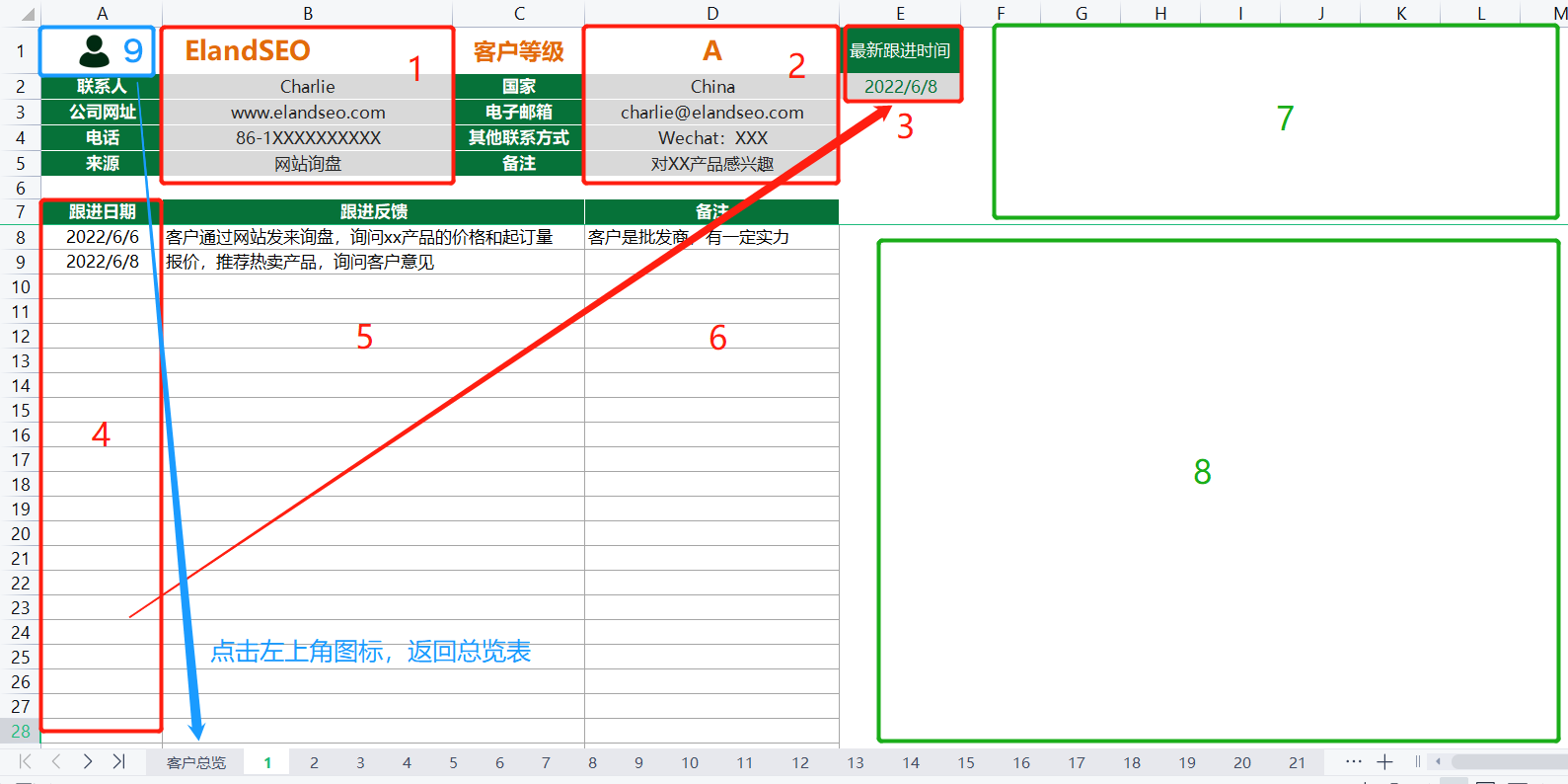The height and width of the screenshot is (784, 1568).
Task: Select the 联系人 label cell
Action: [102, 86]
